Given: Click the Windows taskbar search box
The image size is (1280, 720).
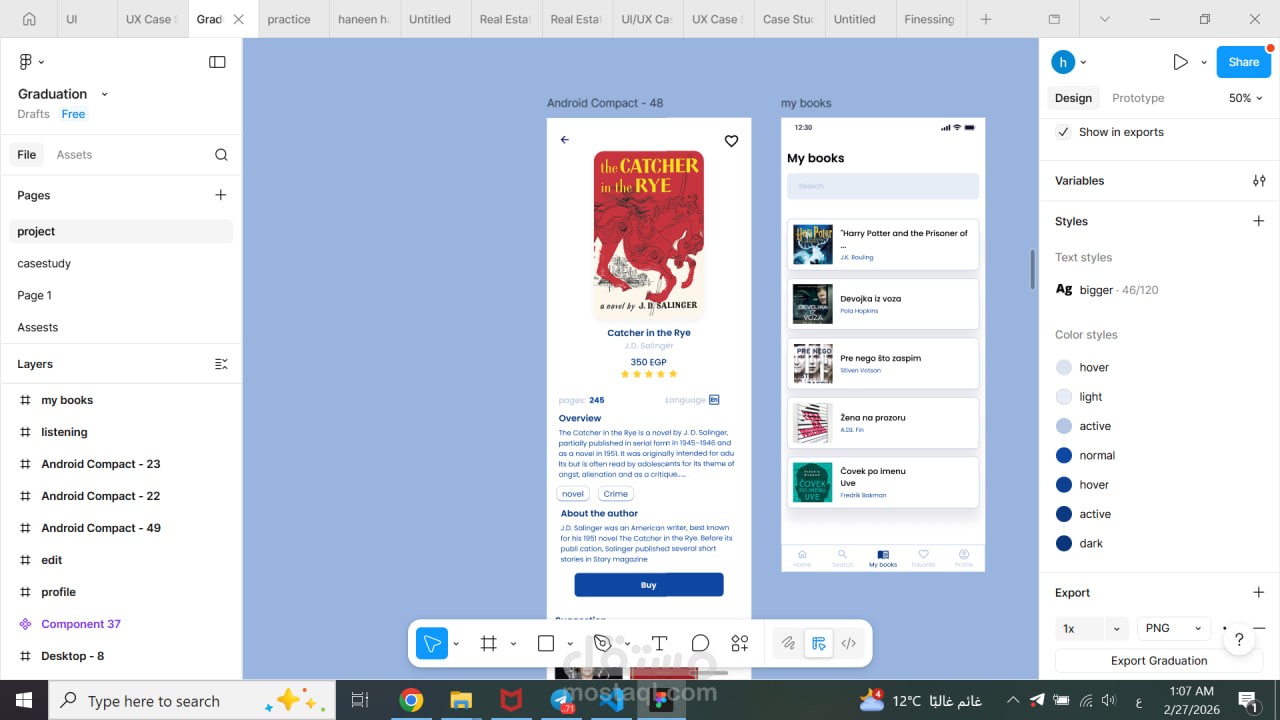Looking at the screenshot, I should [x=193, y=701].
